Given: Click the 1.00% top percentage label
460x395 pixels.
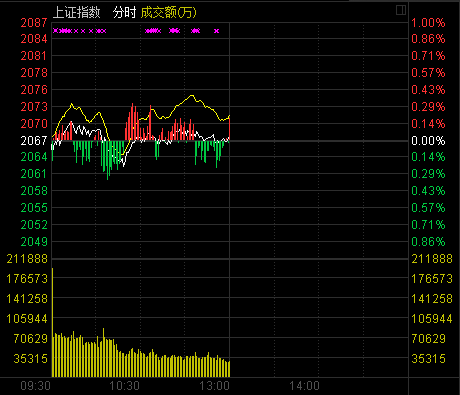Looking at the screenshot, I should [428, 23].
